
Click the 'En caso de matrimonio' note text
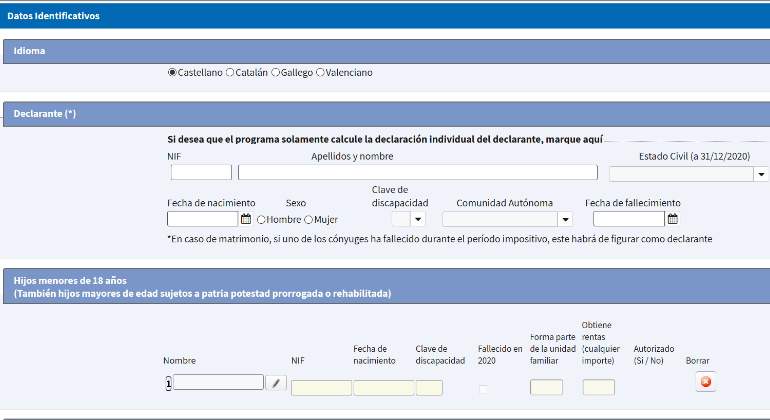(x=440, y=239)
